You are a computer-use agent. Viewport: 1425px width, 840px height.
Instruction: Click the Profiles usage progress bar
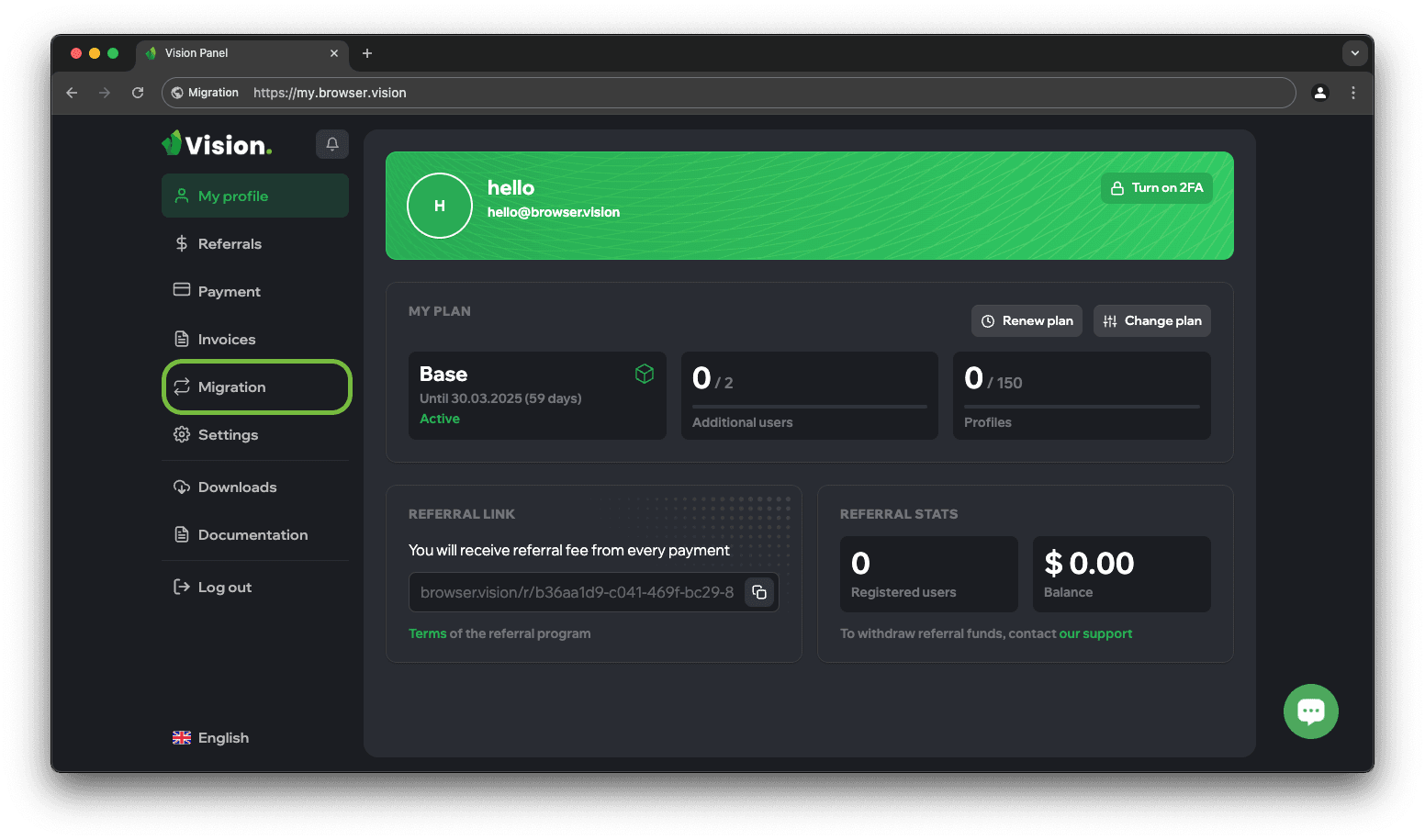click(x=1082, y=406)
